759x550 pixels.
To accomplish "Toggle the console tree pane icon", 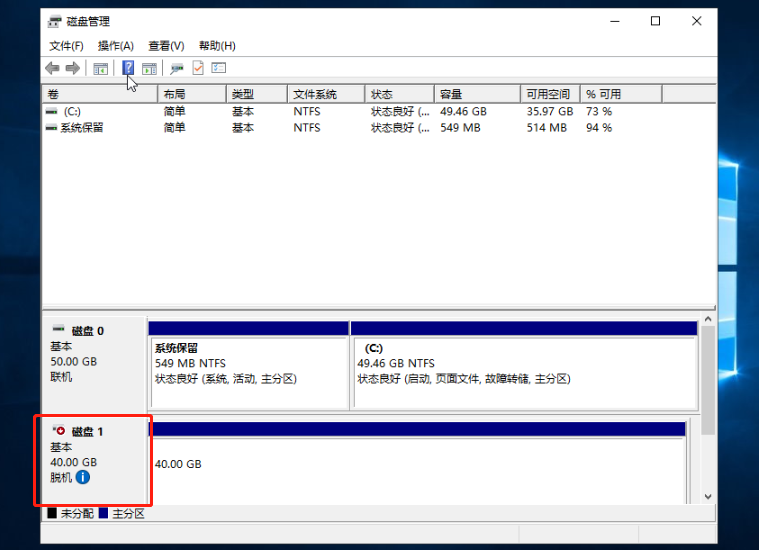I will point(100,69).
